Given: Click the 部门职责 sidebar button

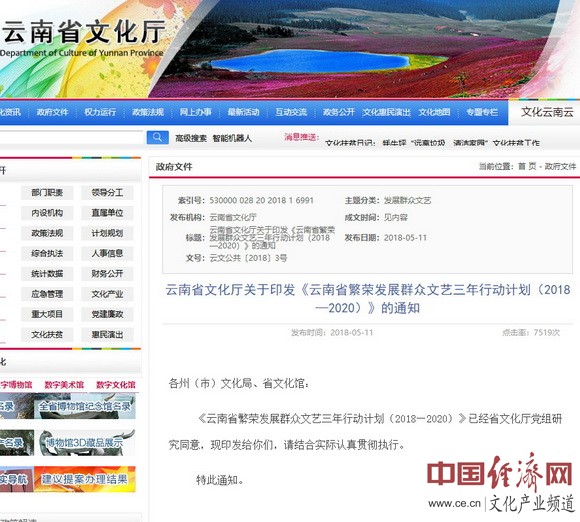Looking at the screenshot, I should point(47,193).
